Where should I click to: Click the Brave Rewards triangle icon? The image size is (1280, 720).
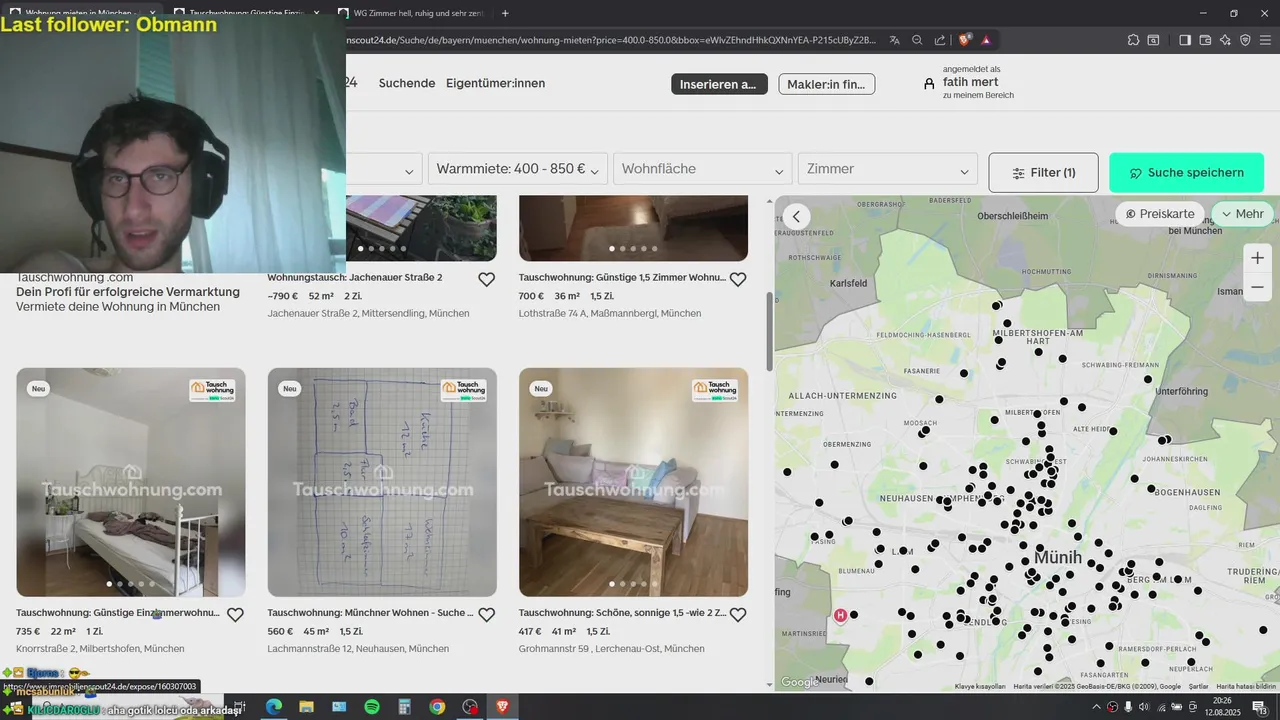pyautogui.click(x=986, y=40)
